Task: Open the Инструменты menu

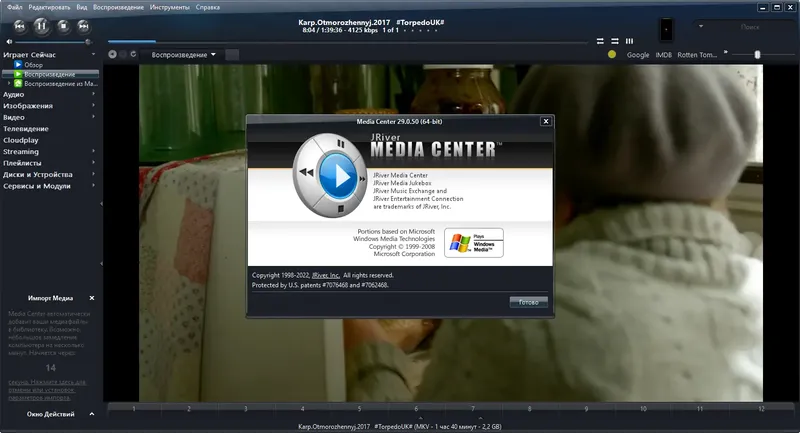Action: [x=169, y=7]
